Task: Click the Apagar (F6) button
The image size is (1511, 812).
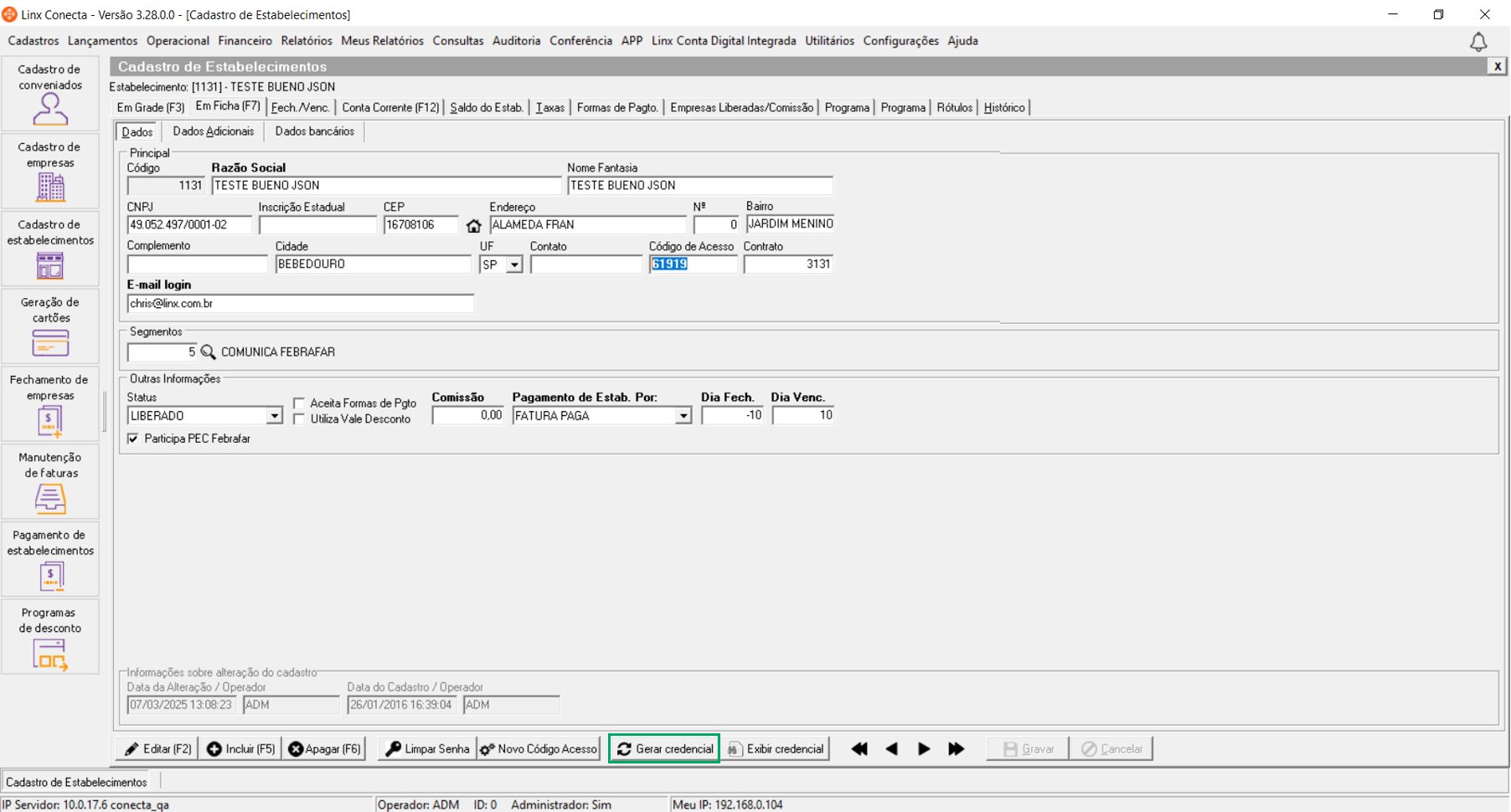Action: 324,749
